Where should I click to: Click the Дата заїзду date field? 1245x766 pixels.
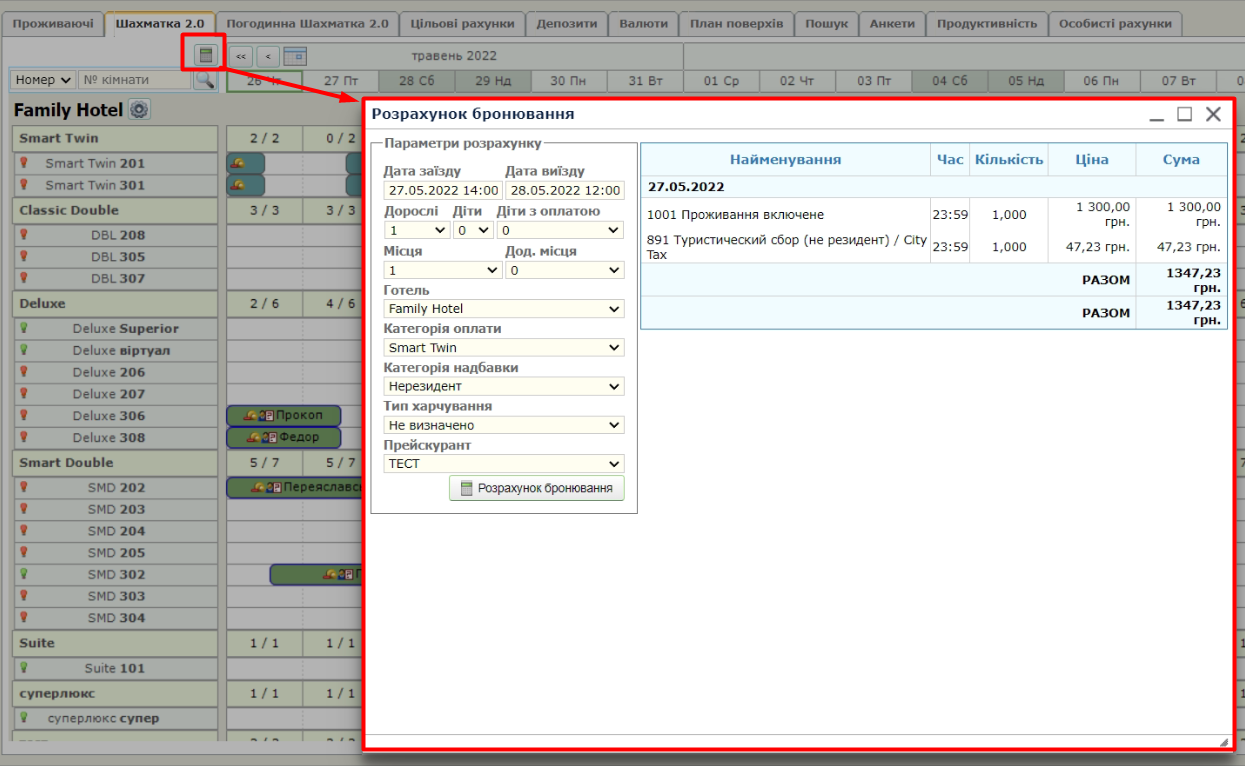coord(443,190)
